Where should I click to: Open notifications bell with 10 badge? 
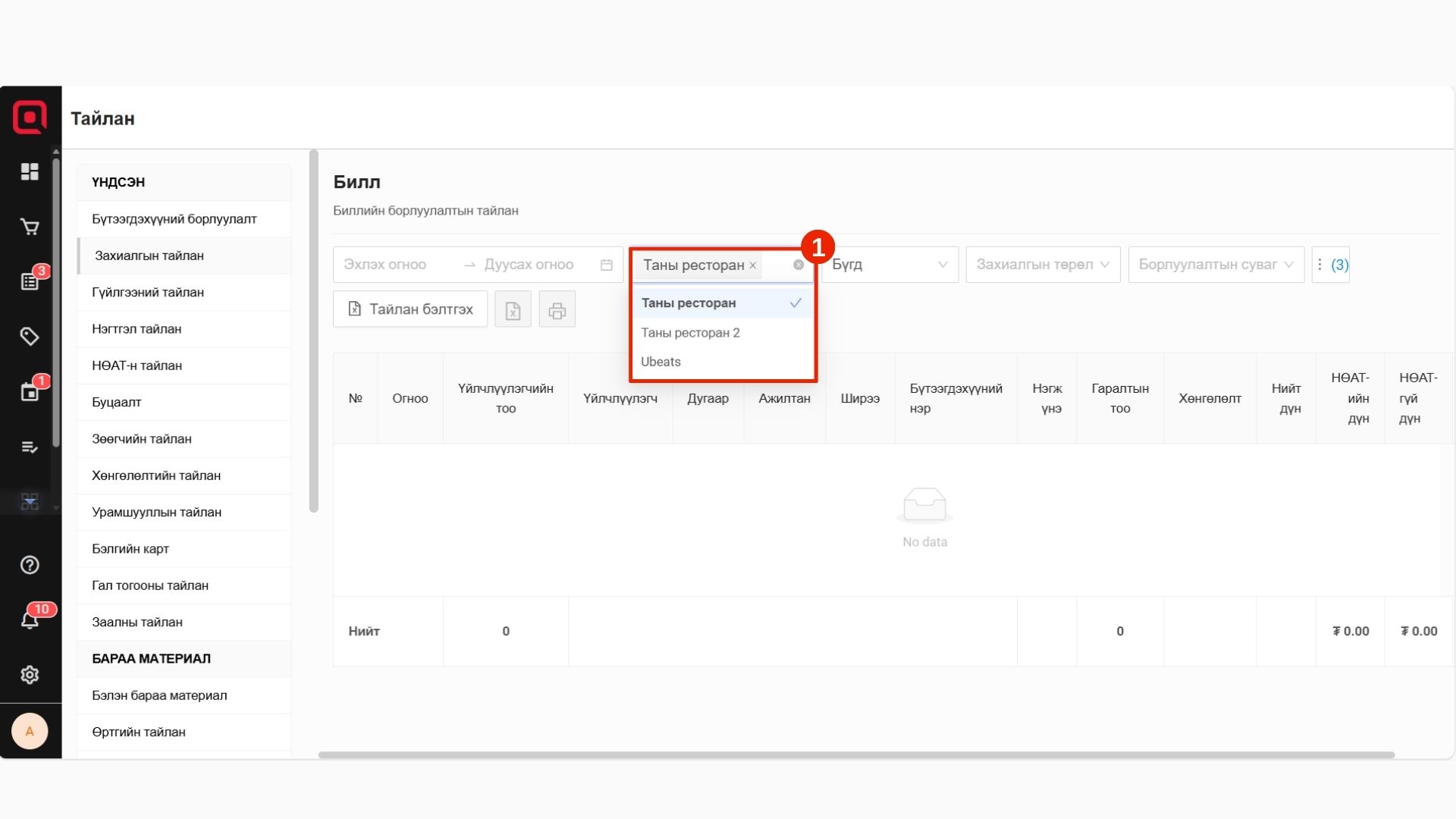coord(30,620)
